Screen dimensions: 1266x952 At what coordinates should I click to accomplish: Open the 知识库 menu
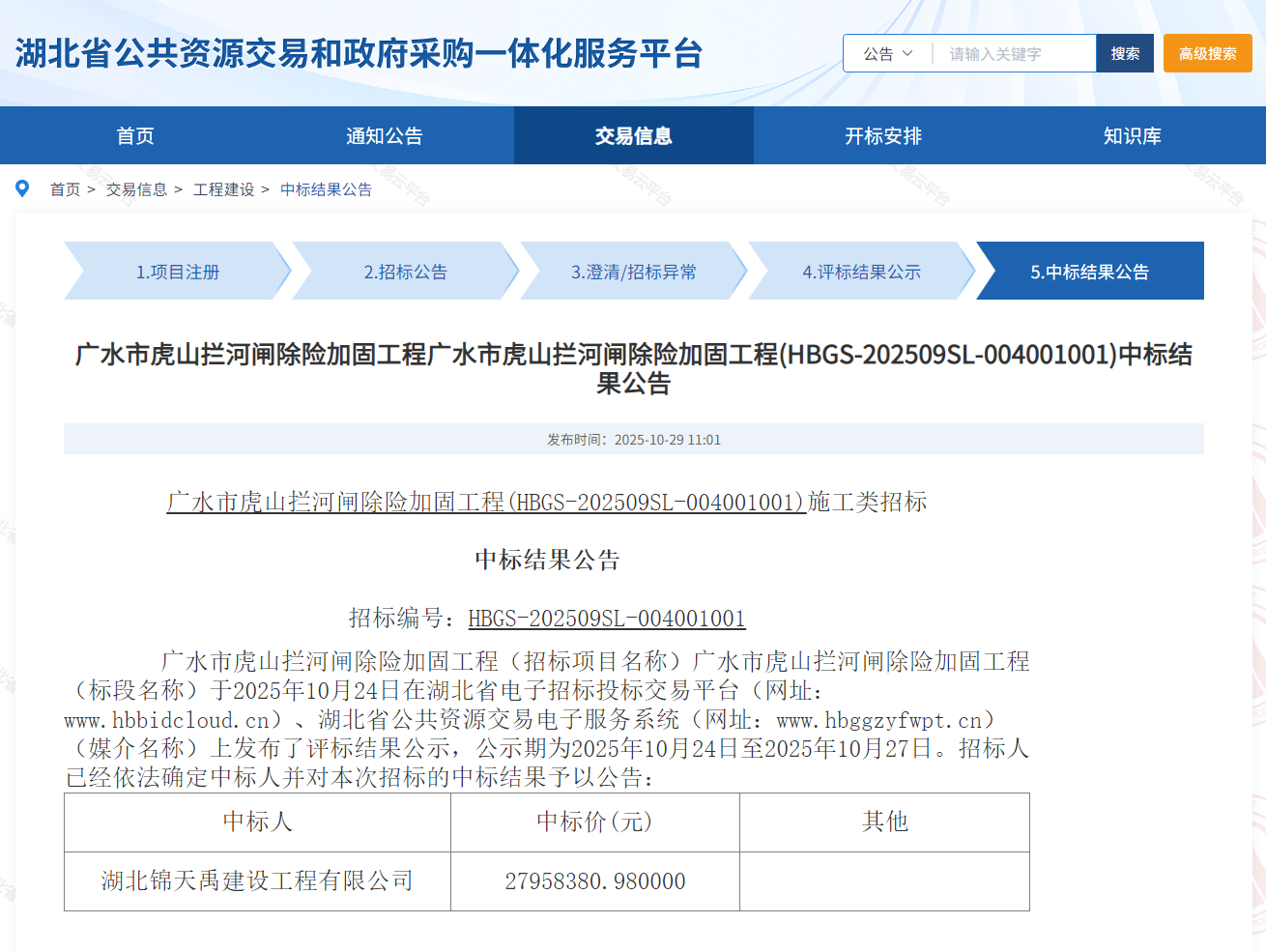coord(1131,135)
